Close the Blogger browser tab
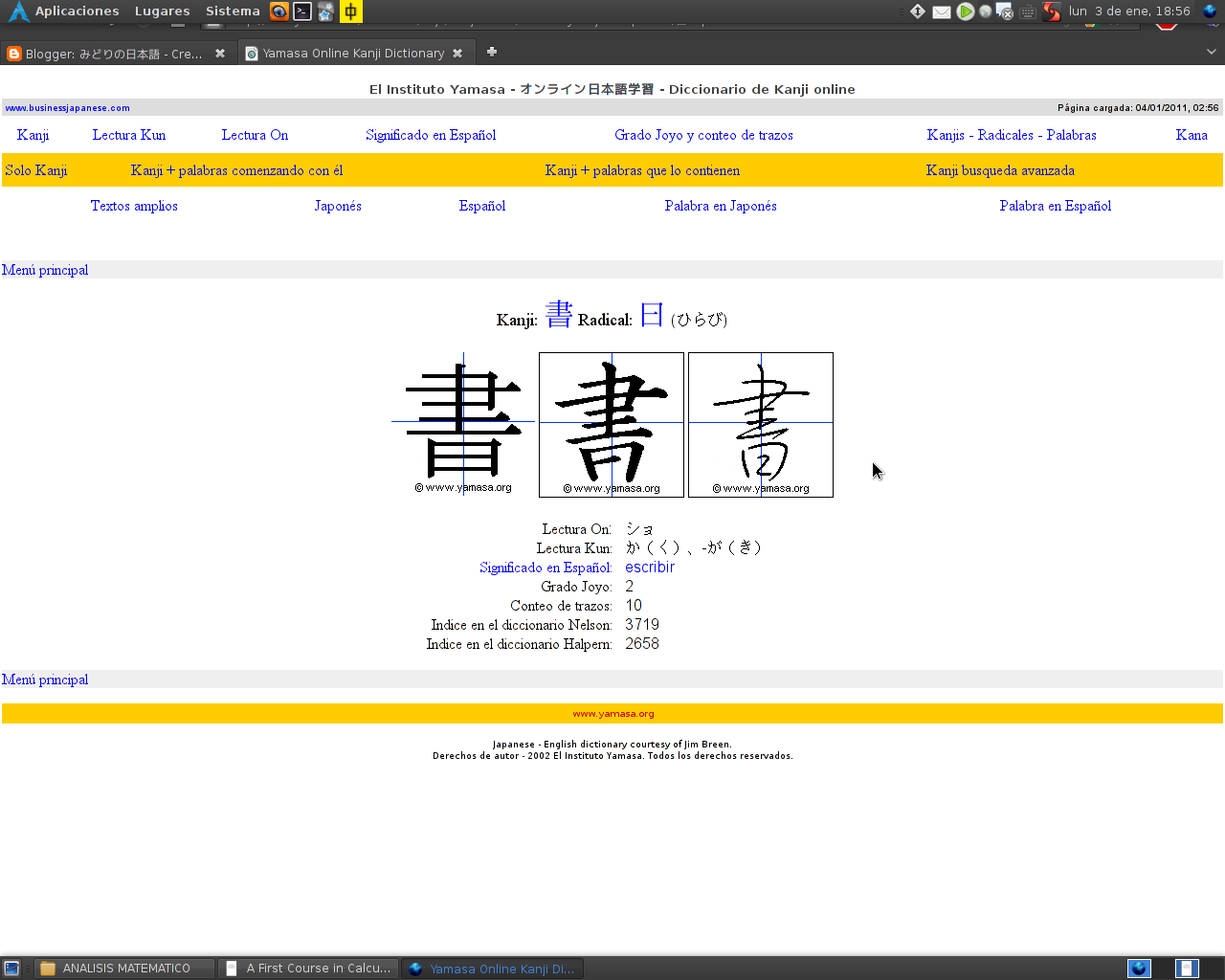The width and height of the screenshot is (1225, 980). 220,54
